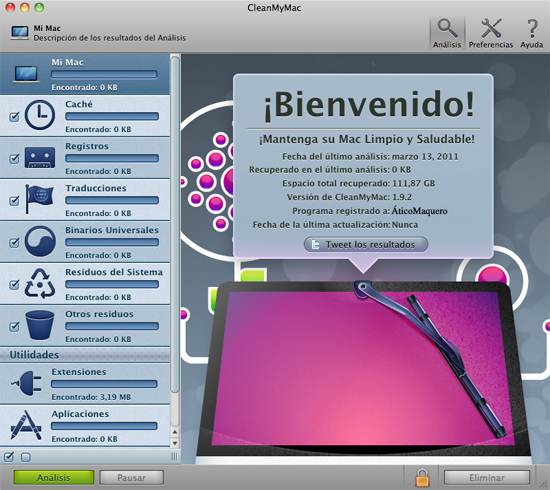Click the green Análisis button
Viewport: 550px width, 490px height.
(54, 478)
